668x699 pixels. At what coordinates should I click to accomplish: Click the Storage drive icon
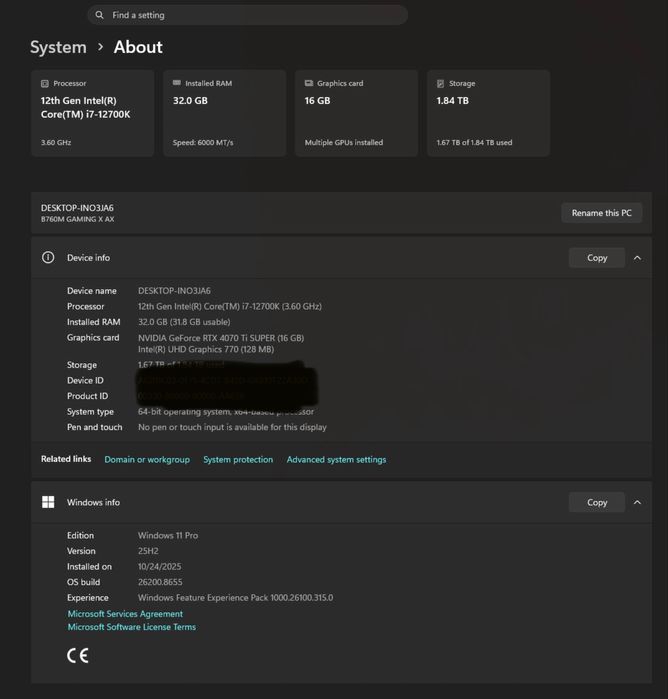441,83
